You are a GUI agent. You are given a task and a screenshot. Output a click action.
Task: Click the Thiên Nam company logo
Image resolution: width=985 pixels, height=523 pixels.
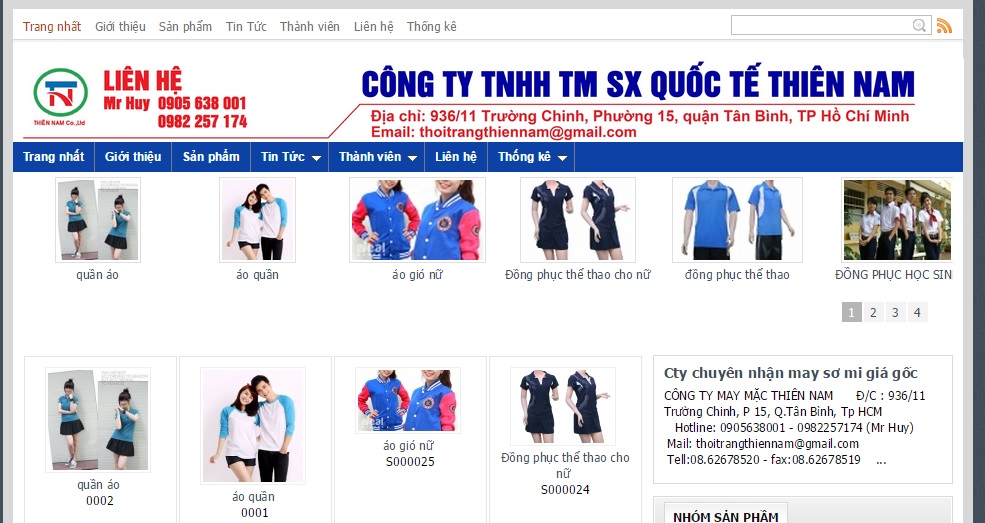click(x=60, y=97)
